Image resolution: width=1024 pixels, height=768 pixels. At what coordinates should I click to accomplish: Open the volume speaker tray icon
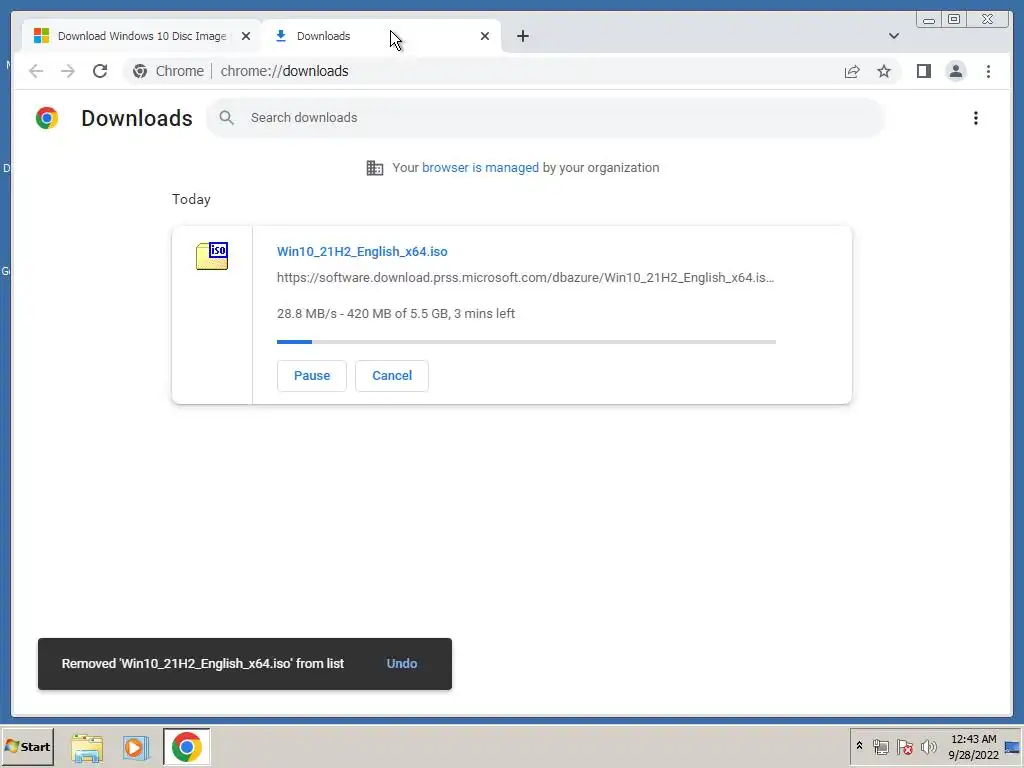(928, 747)
